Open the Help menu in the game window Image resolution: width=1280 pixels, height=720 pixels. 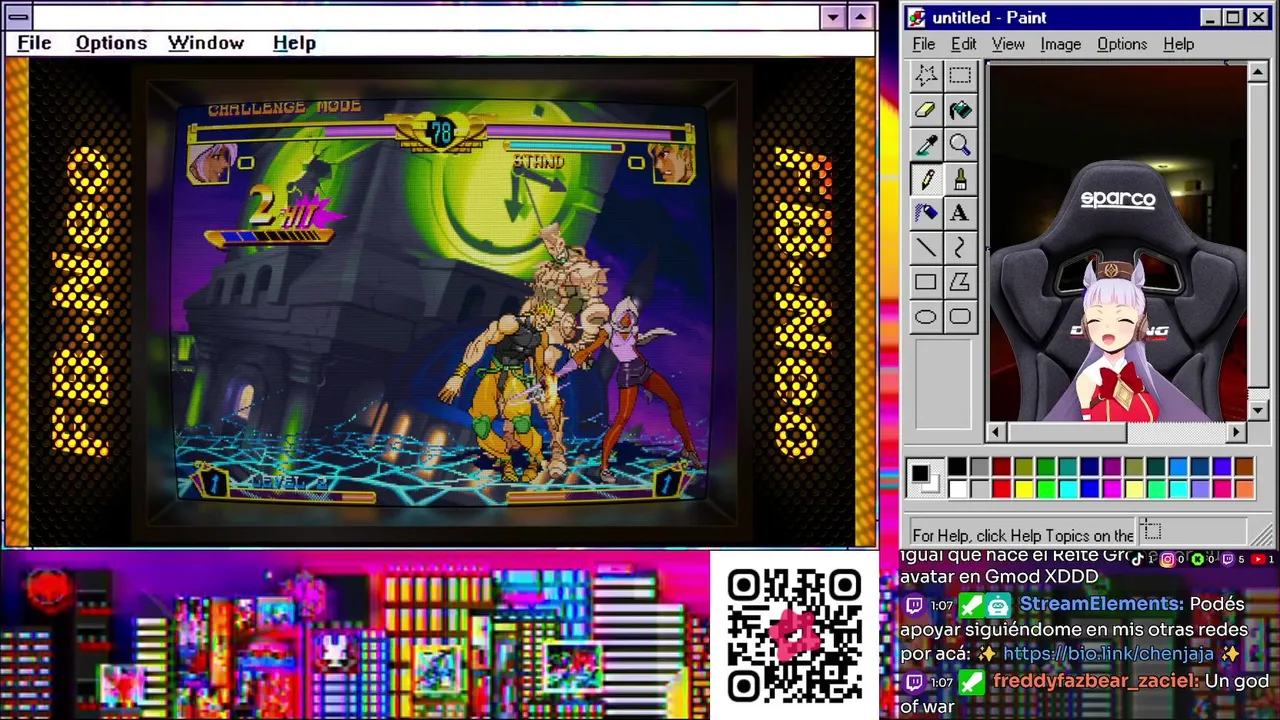pyautogui.click(x=294, y=43)
